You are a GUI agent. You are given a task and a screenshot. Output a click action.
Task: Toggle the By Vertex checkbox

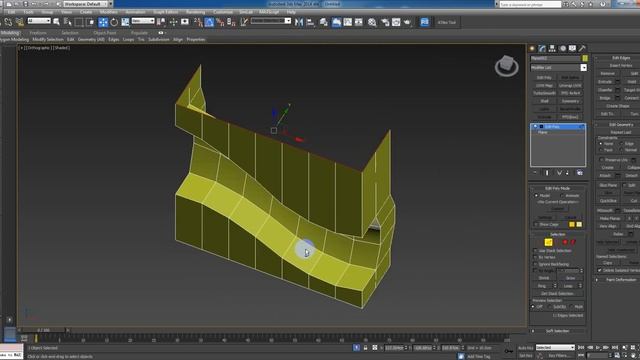535,258
